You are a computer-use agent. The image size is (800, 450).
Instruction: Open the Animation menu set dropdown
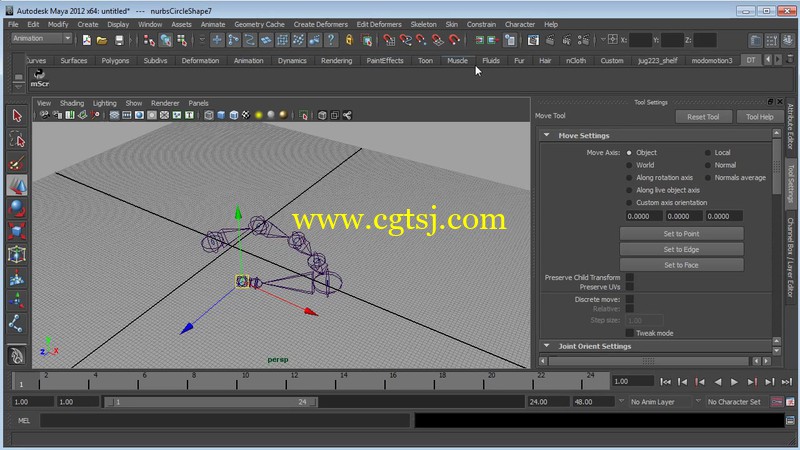pos(42,39)
